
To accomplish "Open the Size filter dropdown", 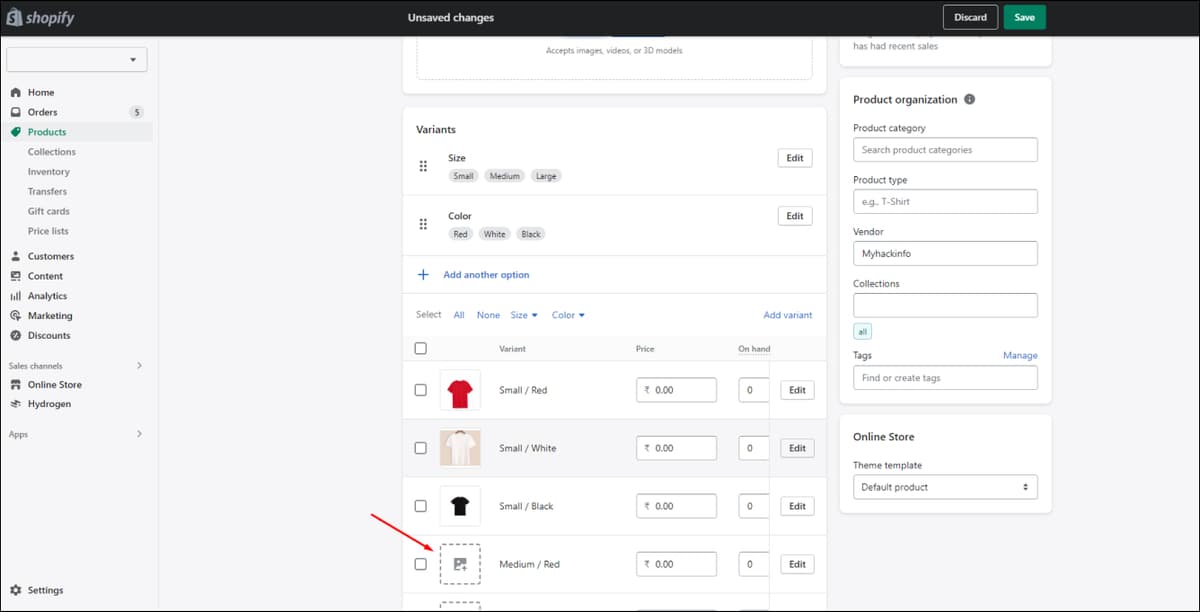I will [x=524, y=315].
